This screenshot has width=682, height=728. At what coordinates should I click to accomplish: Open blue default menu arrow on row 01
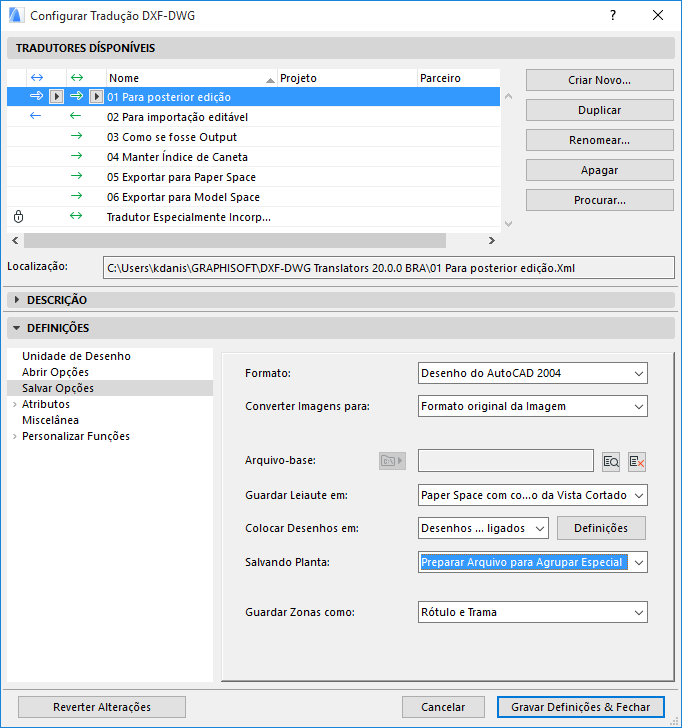pyautogui.click(x=56, y=97)
